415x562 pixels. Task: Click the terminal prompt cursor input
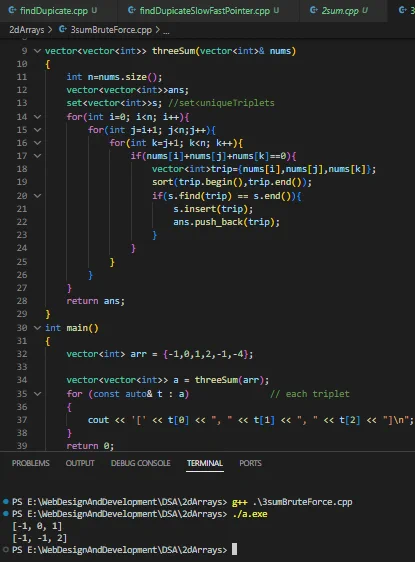[x=234, y=549]
